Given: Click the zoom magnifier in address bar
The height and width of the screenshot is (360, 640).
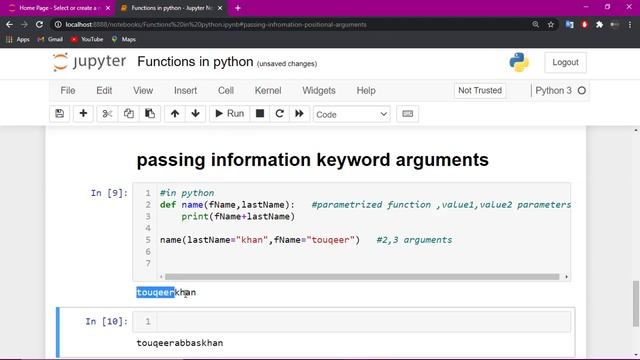Looking at the screenshot, I should click(536, 24).
